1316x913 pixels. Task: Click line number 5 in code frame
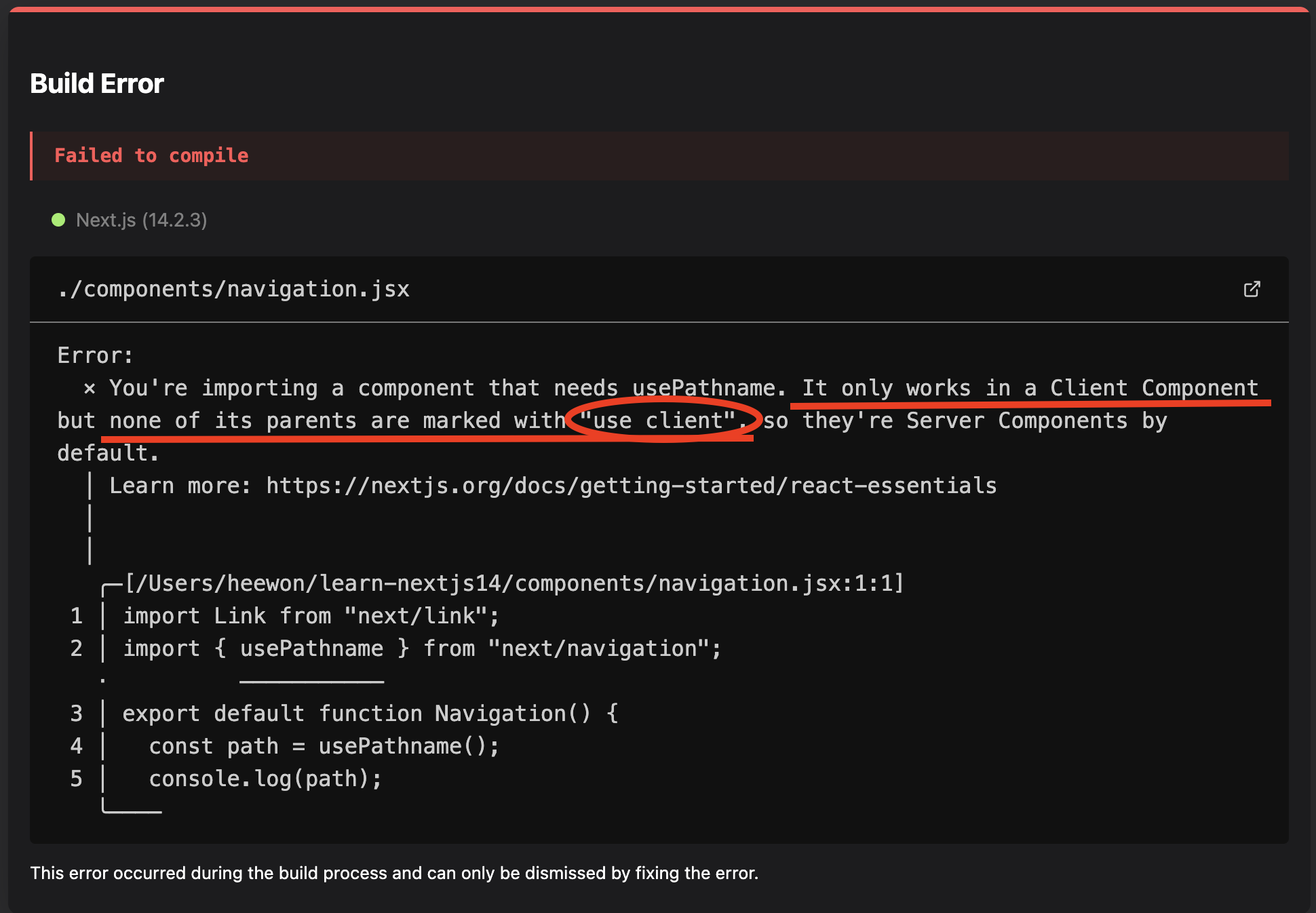[x=77, y=779]
